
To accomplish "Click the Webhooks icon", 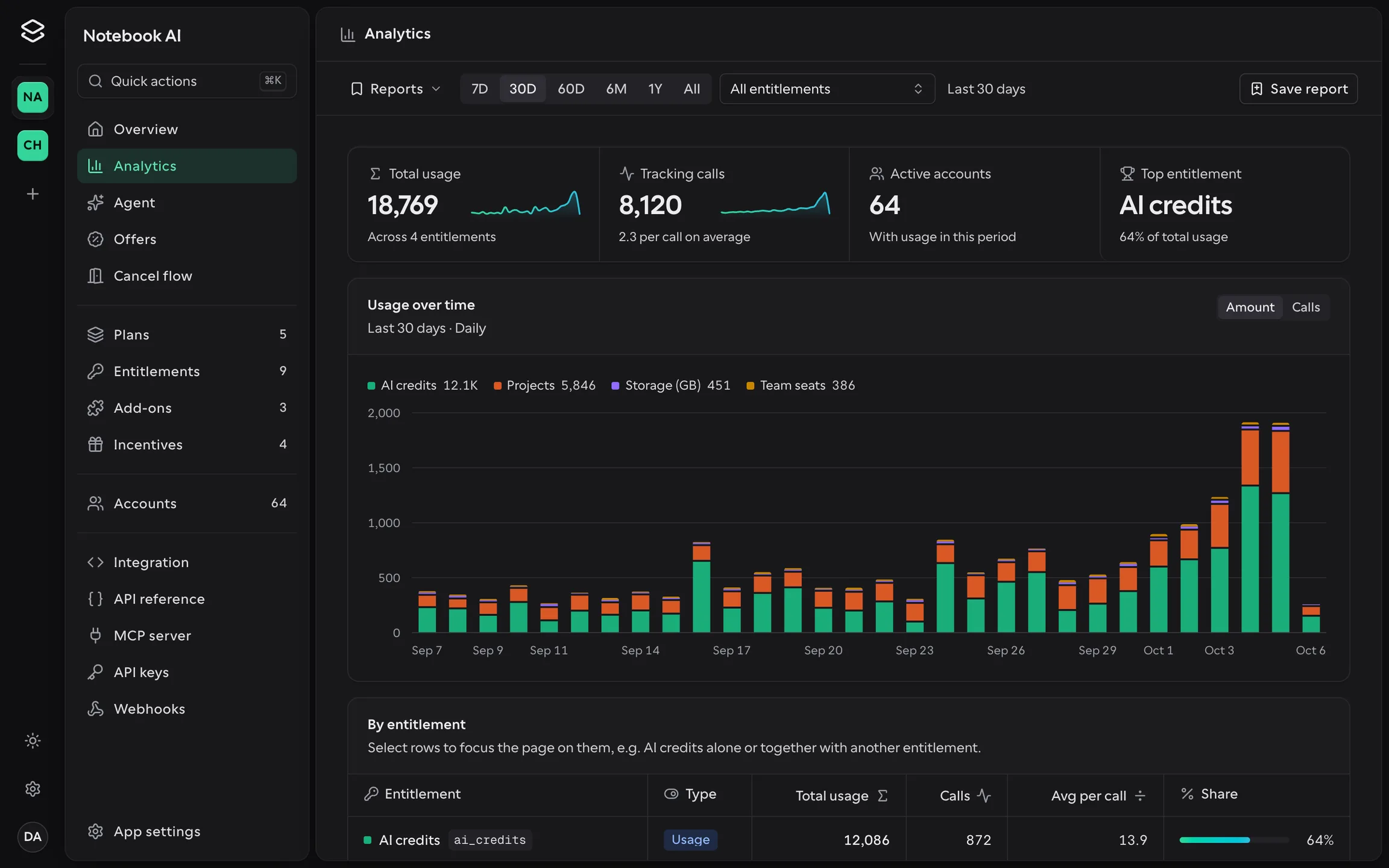I will tap(95, 709).
